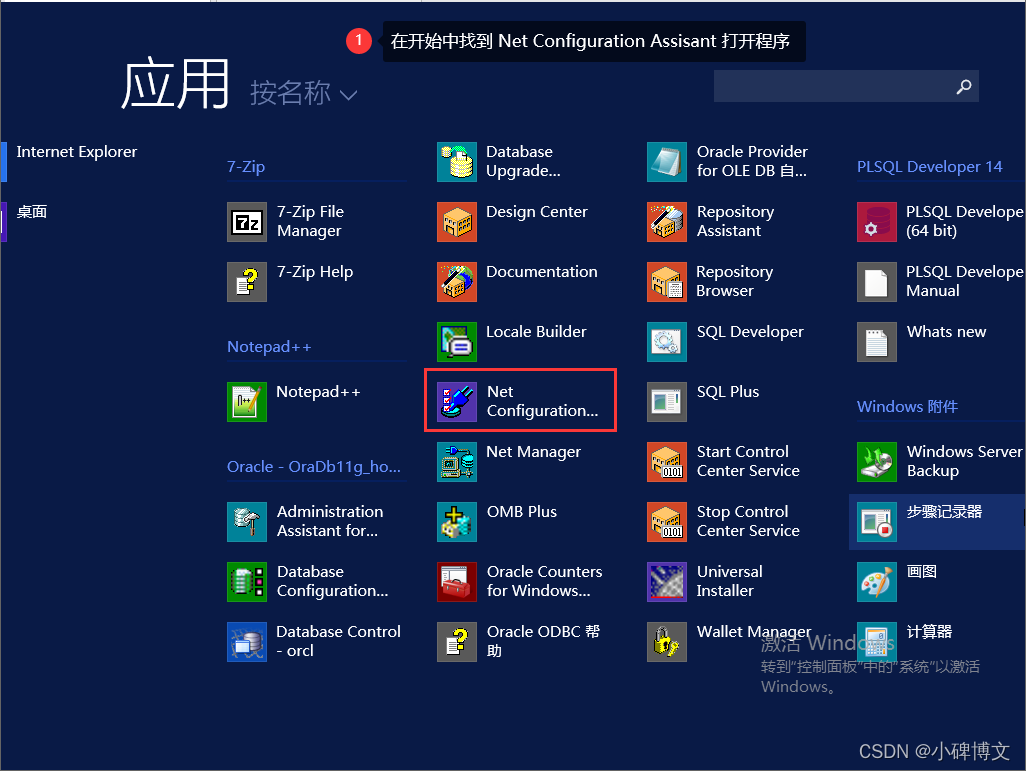Image resolution: width=1026 pixels, height=771 pixels.
Task: Open PLSQL Developer Manual icon
Action: point(877,282)
